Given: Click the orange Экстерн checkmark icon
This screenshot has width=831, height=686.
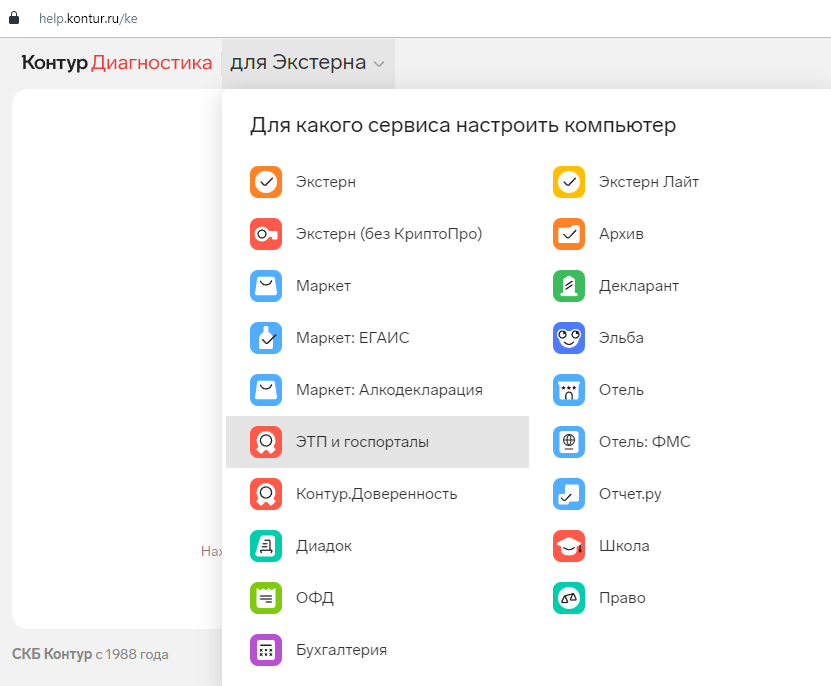Looking at the screenshot, I should (x=266, y=182).
